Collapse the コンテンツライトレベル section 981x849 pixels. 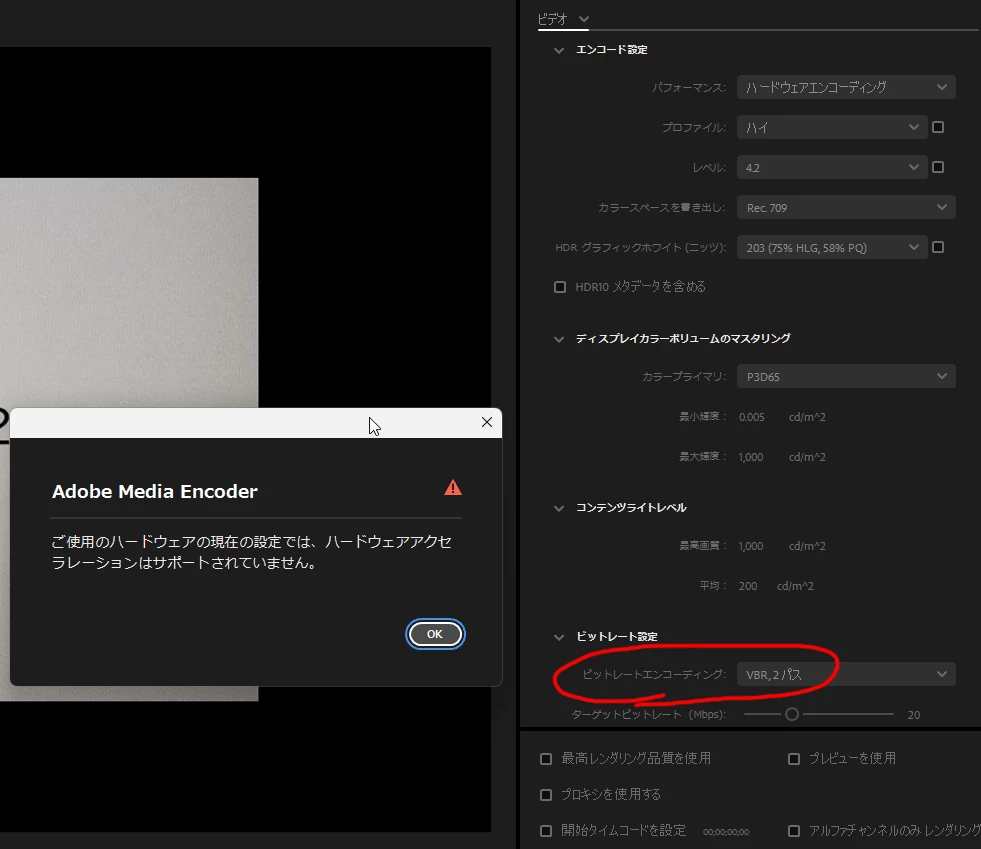click(x=559, y=508)
